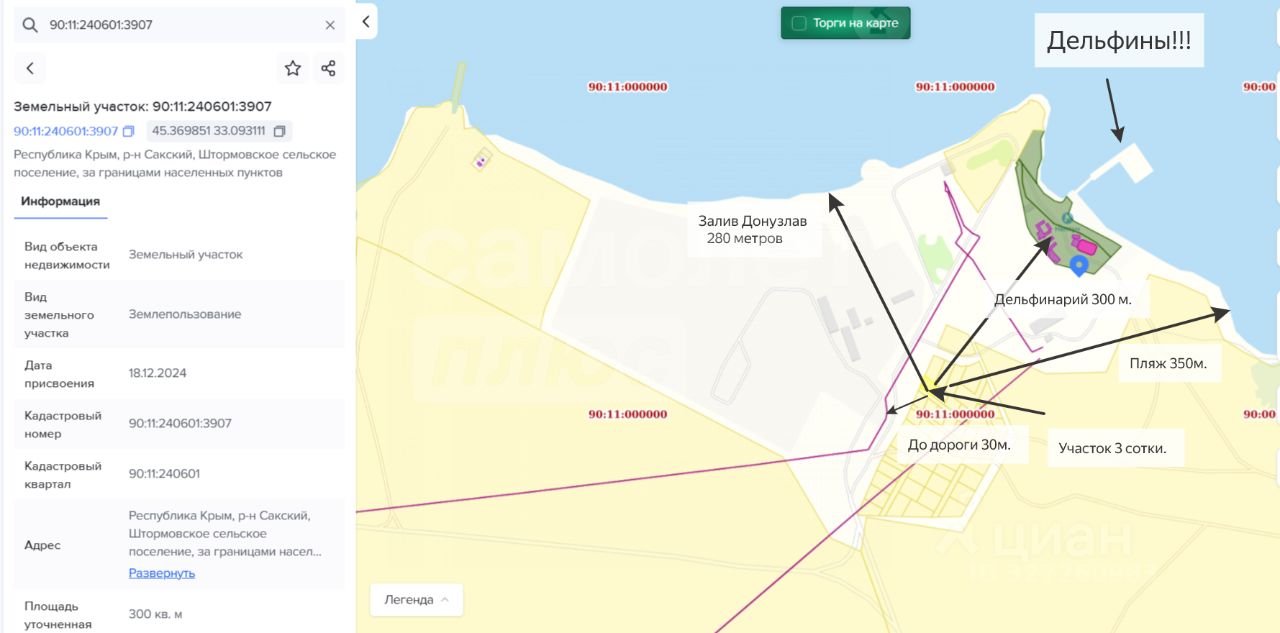Add the parcel to favorites via star icon
The image size is (1280, 633).
pos(293,68)
